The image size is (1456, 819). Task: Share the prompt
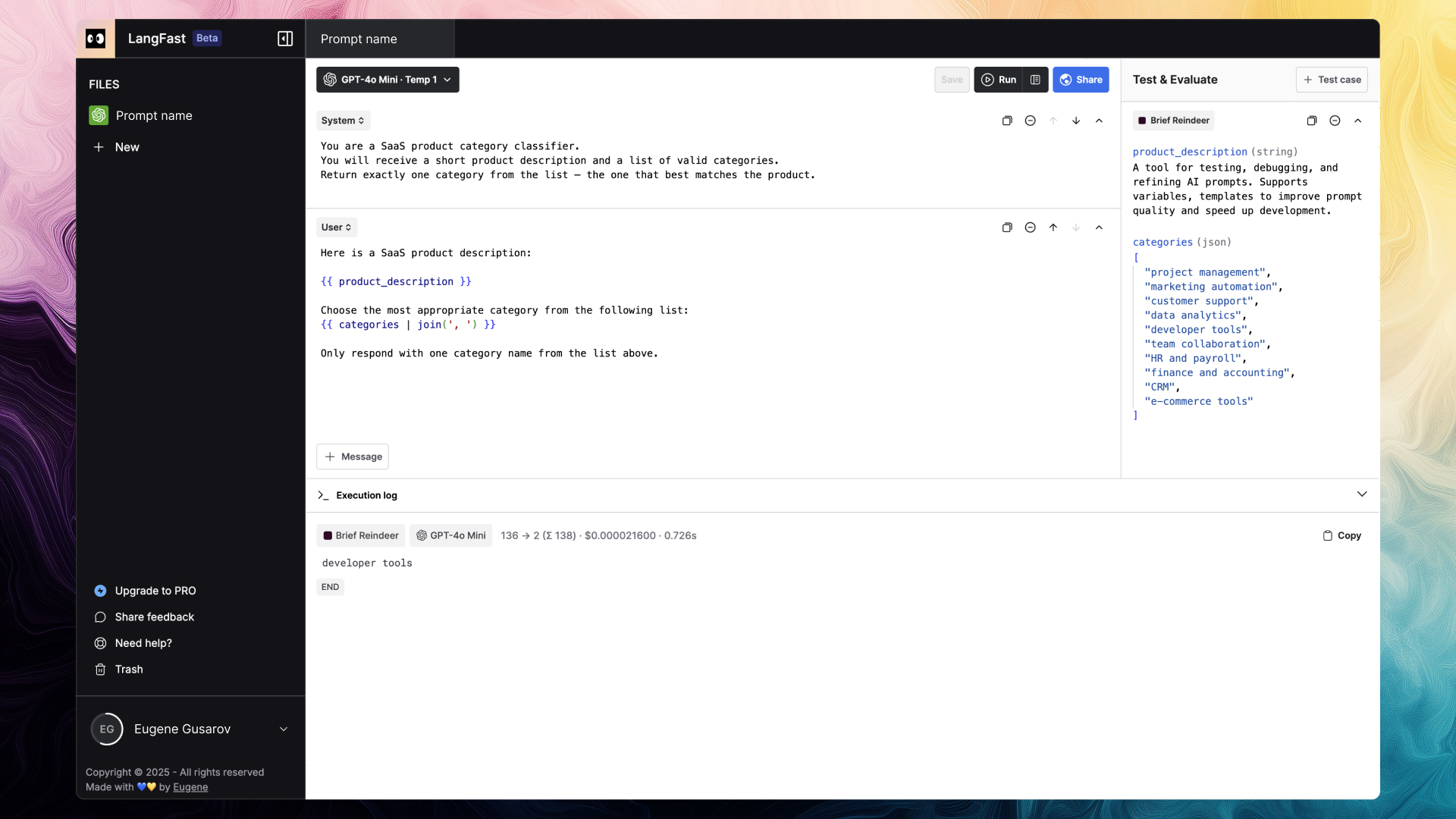tap(1081, 80)
